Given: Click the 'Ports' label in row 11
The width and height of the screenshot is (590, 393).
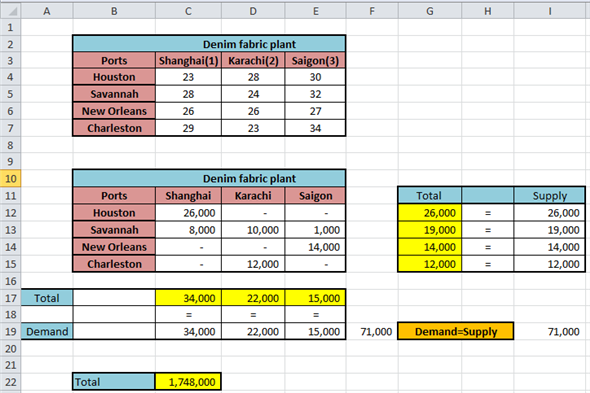Looking at the screenshot, I should pos(114,196).
